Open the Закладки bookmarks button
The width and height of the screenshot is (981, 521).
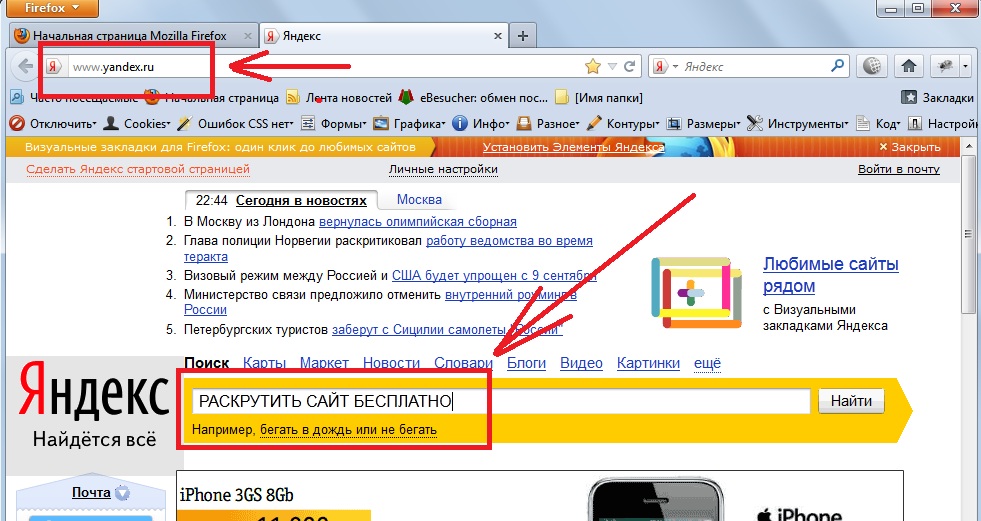point(937,98)
